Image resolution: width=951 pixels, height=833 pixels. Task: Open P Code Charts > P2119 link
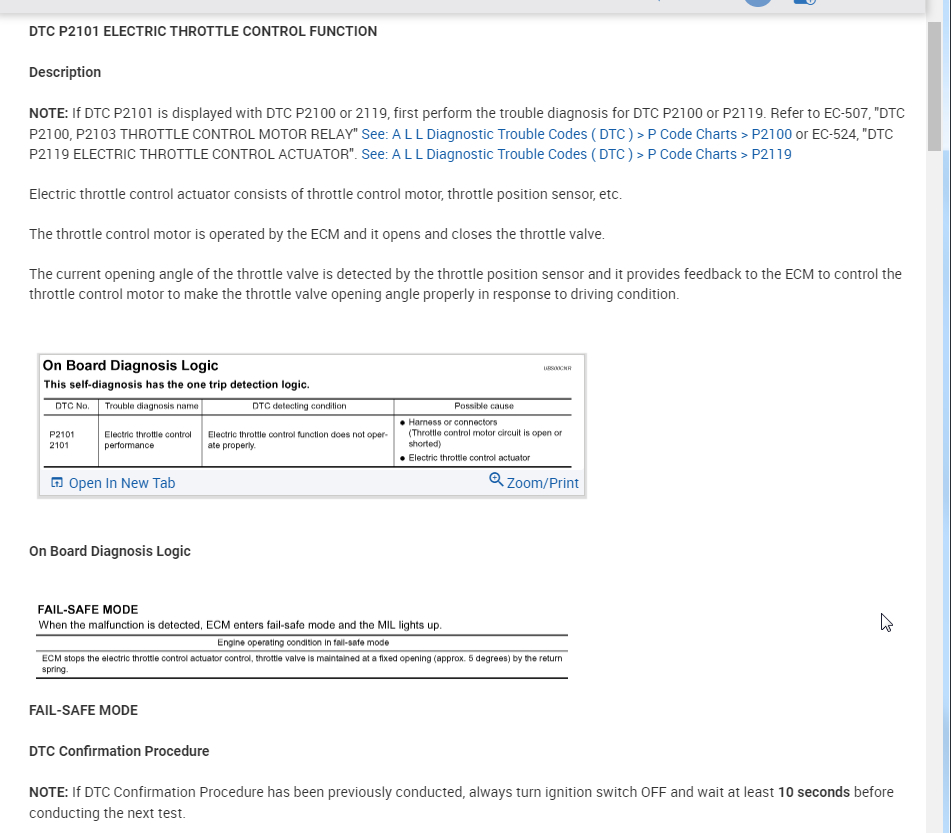[x=576, y=155]
